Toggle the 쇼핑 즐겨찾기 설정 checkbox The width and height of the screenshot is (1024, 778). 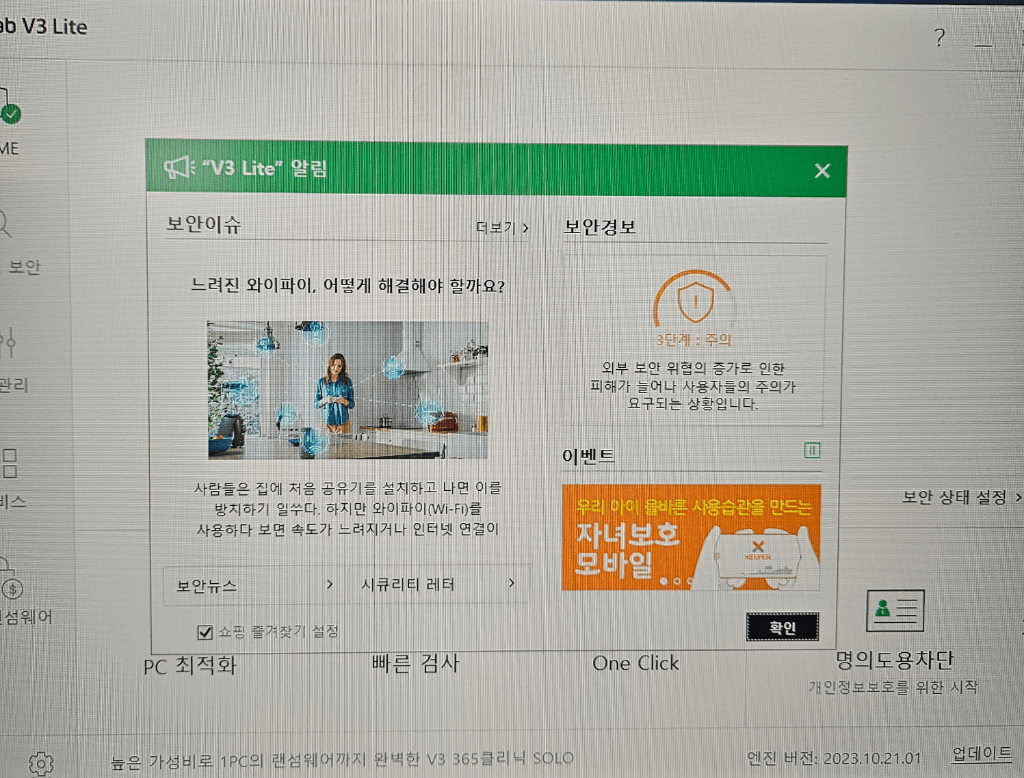tap(204, 632)
